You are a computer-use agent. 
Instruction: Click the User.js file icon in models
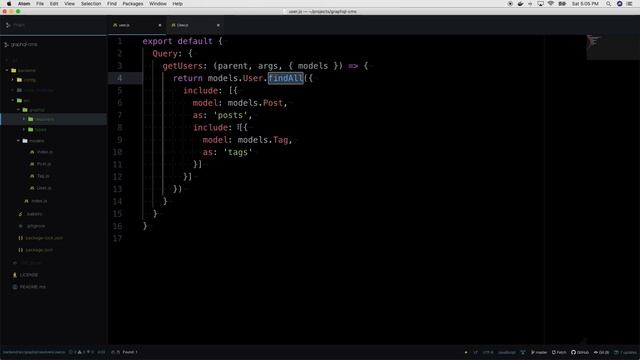click(32, 188)
